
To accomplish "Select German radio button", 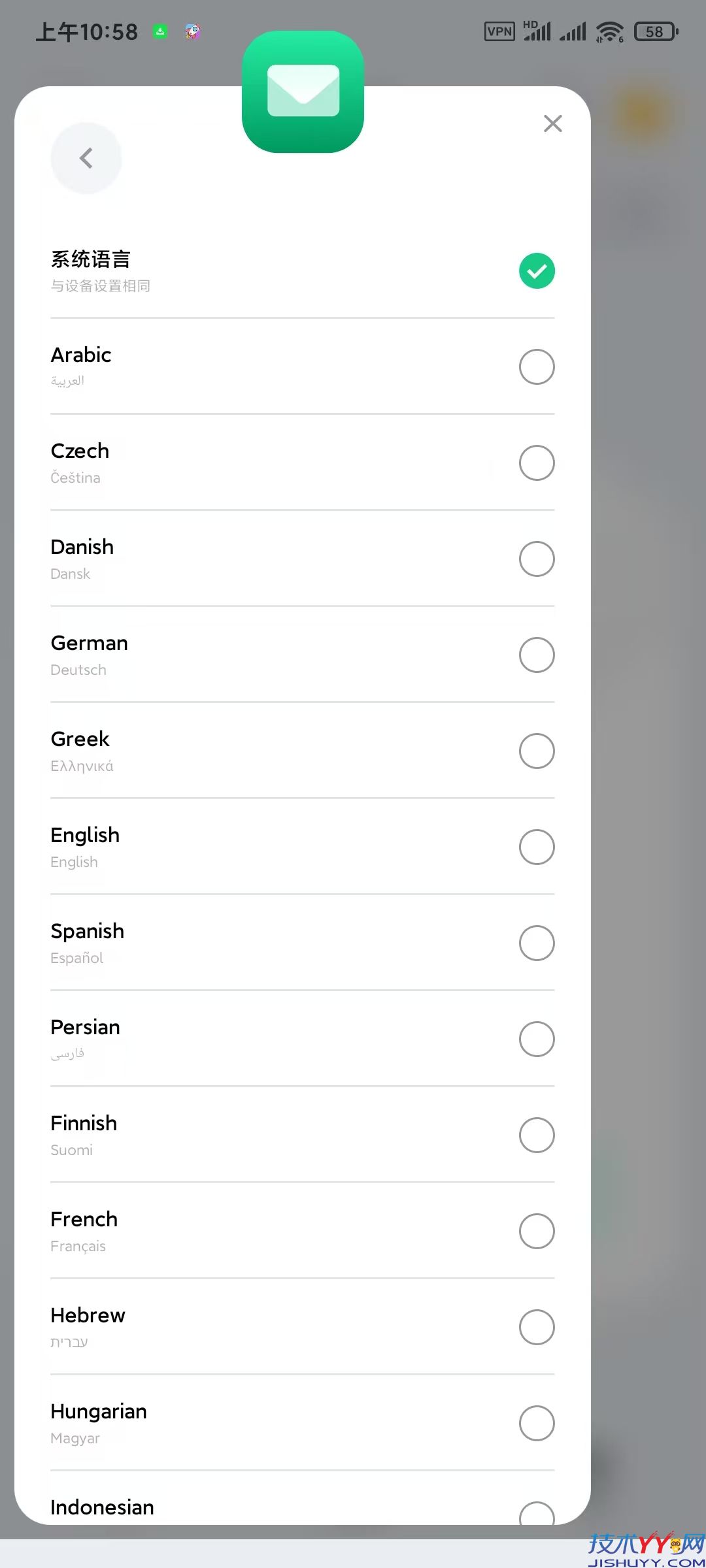I will pos(537,655).
